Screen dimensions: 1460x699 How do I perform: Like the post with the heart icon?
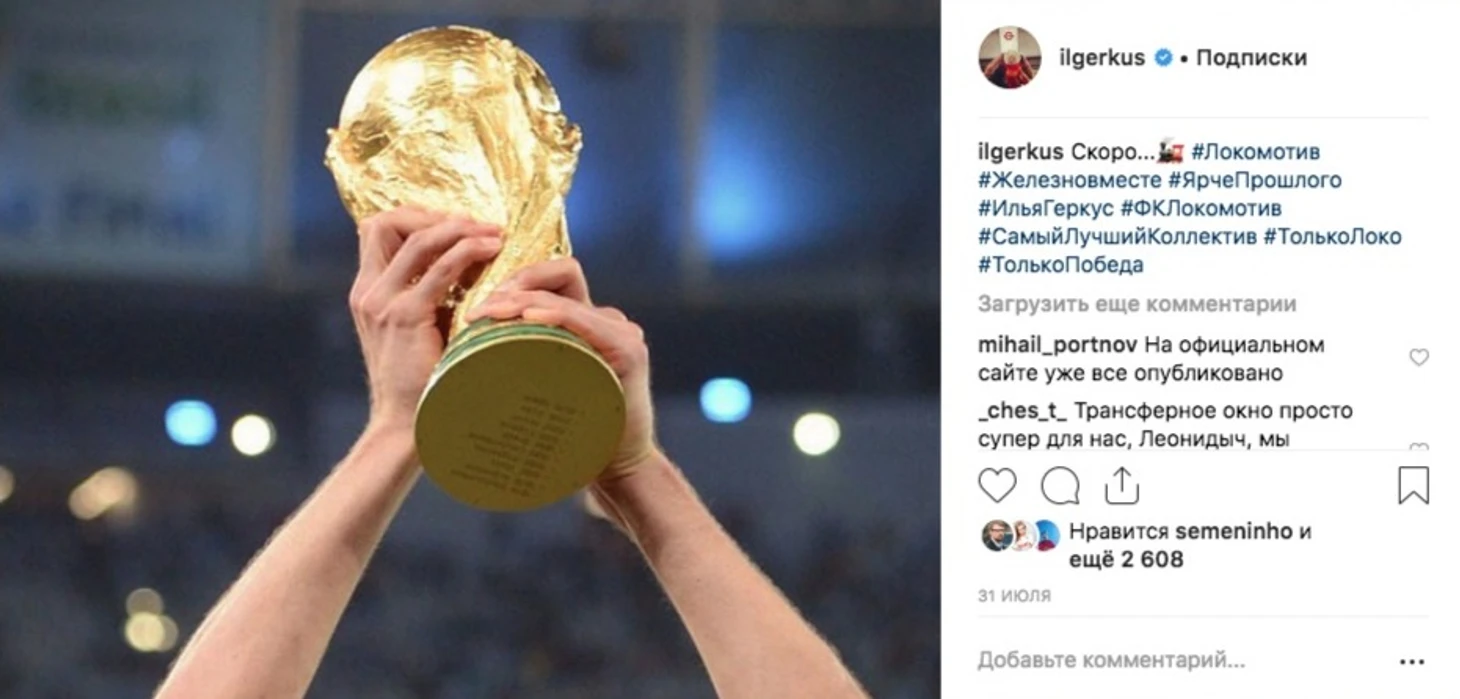click(997, 487)
